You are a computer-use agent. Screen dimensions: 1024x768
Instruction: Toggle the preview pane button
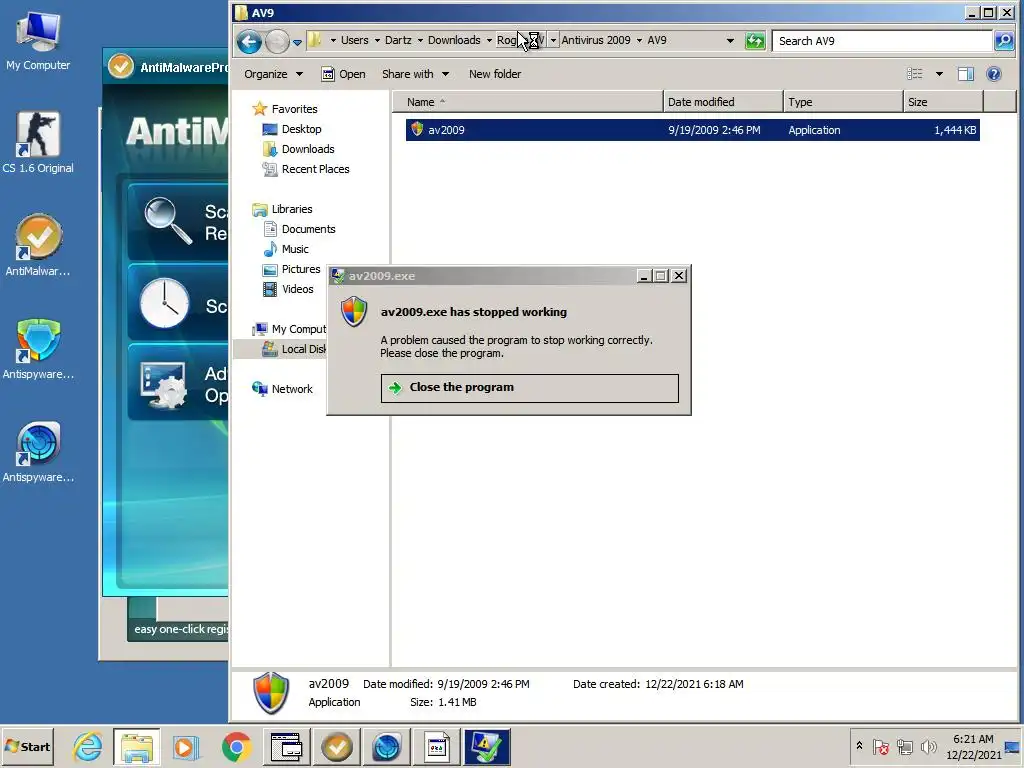click(966, 74)
